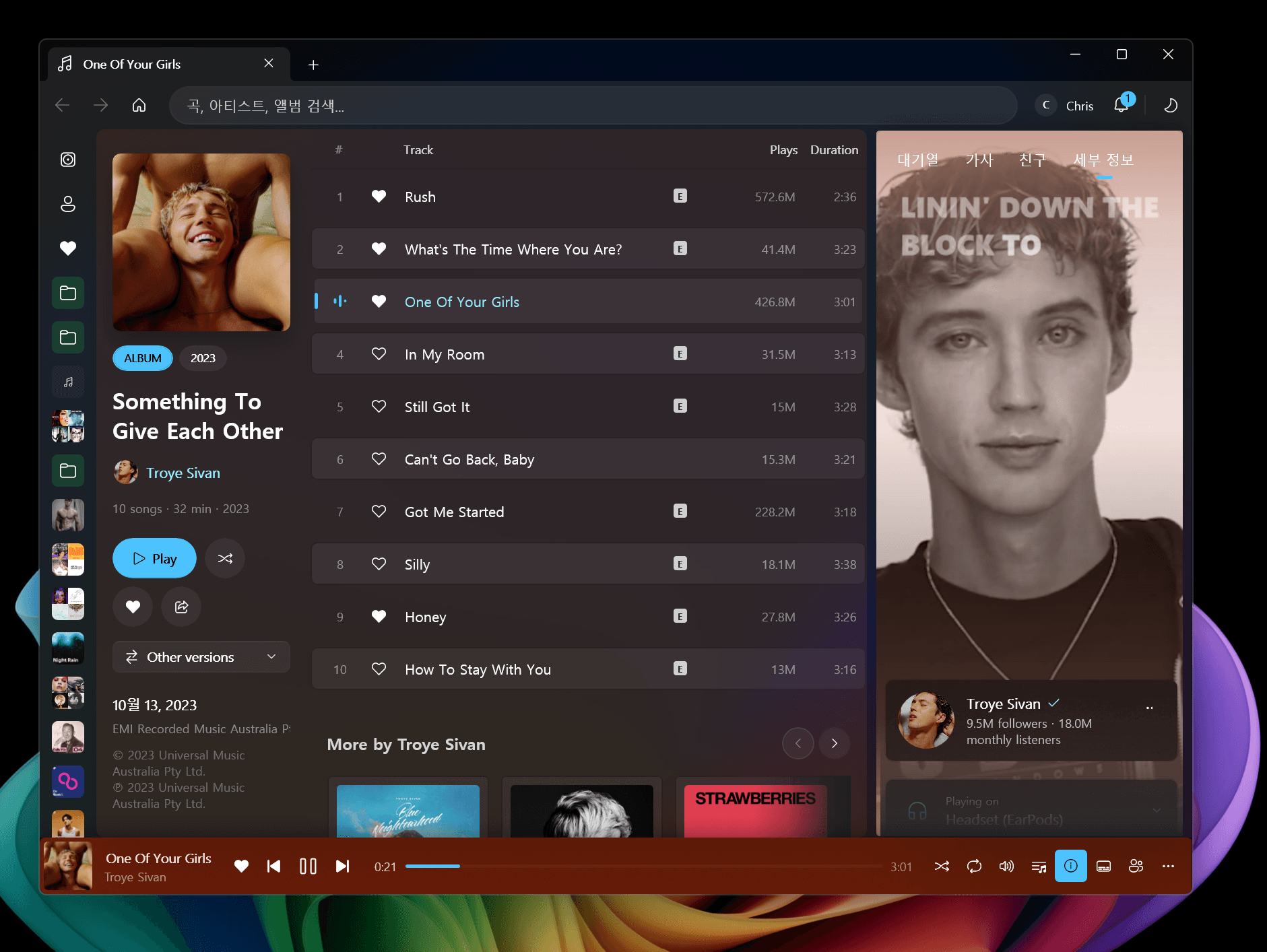This screenshot has width=1267, height=952.
Task: Play the album Something To Give Each Other
Action: click(x=154, y=558)
